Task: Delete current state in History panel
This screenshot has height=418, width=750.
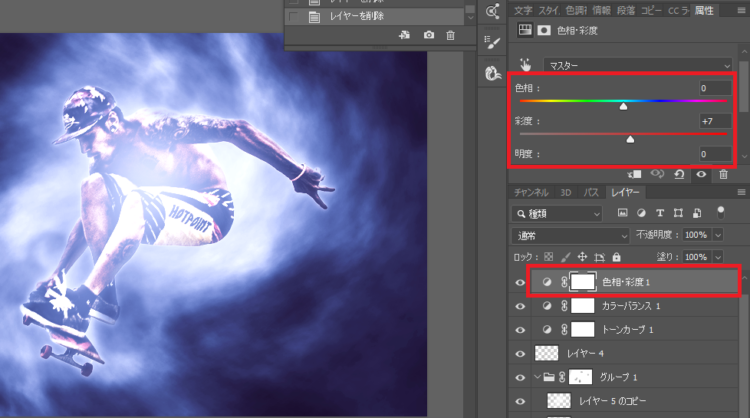Action: [450, 35]
